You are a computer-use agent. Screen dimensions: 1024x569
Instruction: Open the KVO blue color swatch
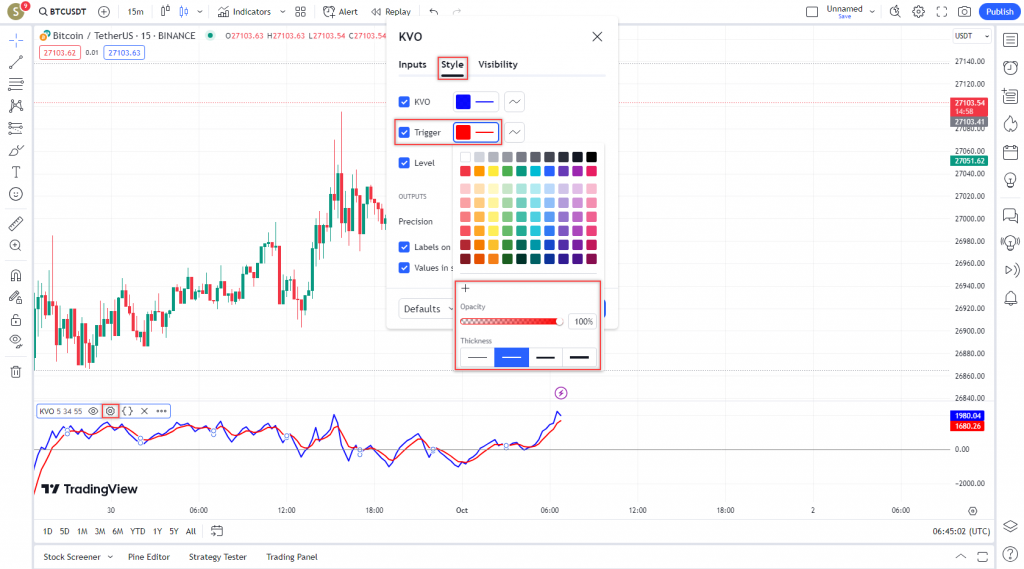point(463,102)
